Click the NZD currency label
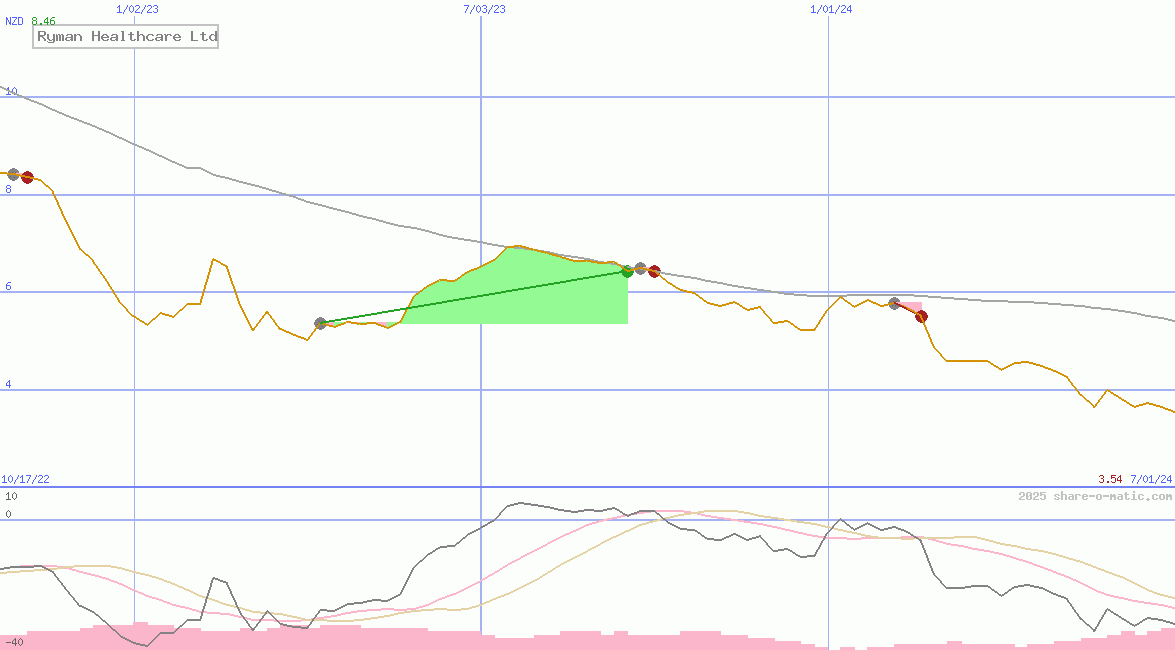Screen dimensions: 1175x650 15,21
